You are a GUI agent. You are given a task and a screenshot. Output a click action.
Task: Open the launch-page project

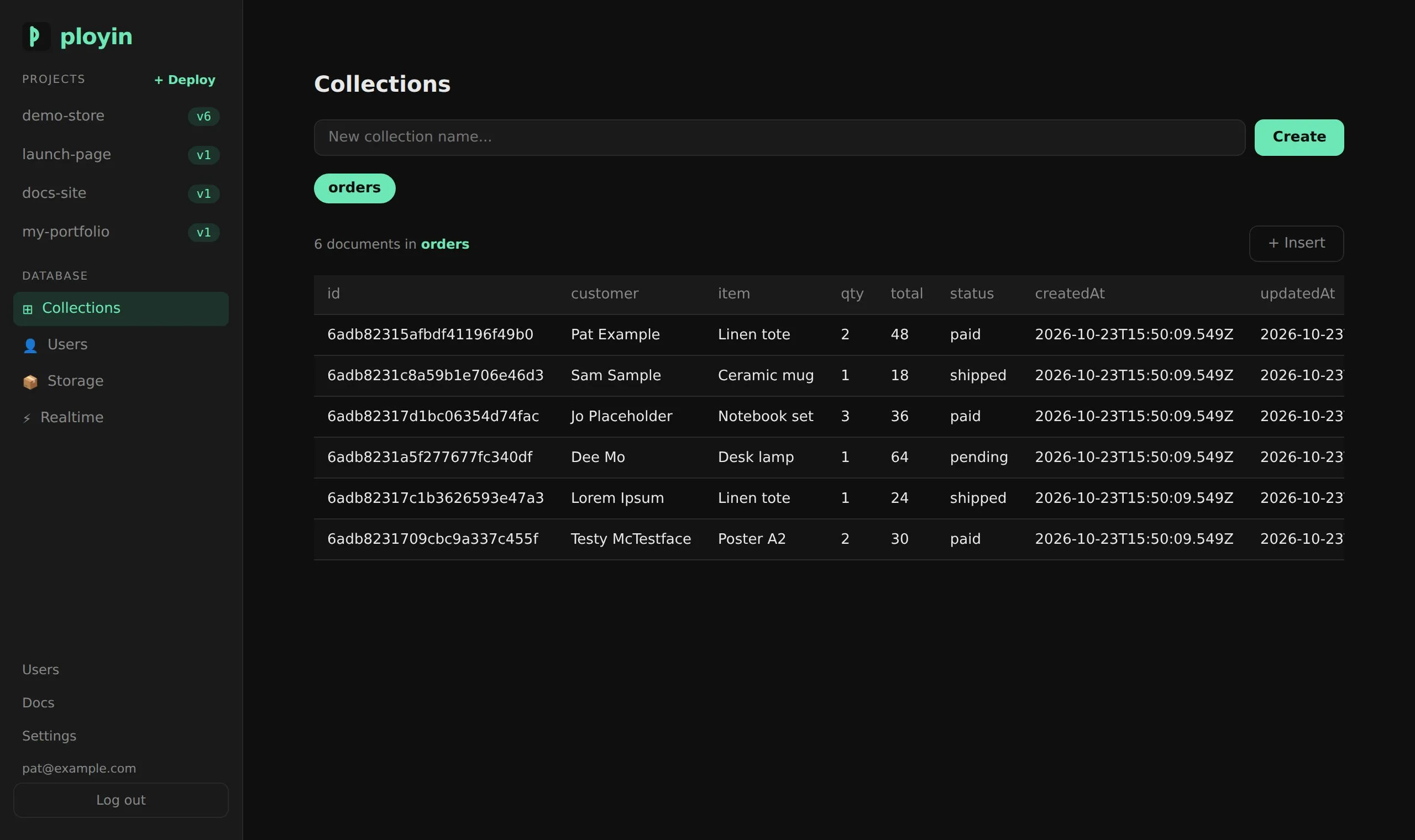[120, 155]
